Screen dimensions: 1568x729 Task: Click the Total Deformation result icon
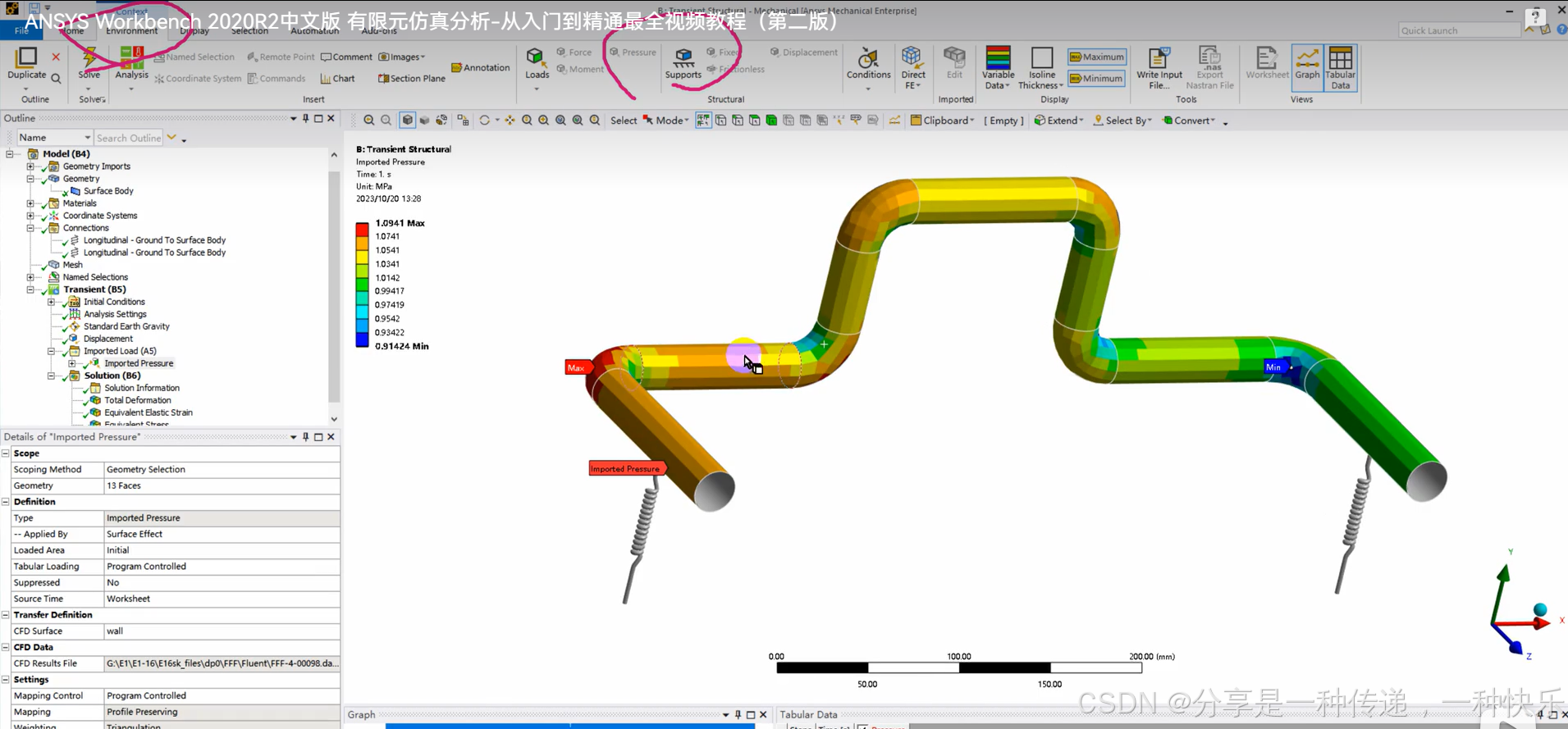(94, 400)
